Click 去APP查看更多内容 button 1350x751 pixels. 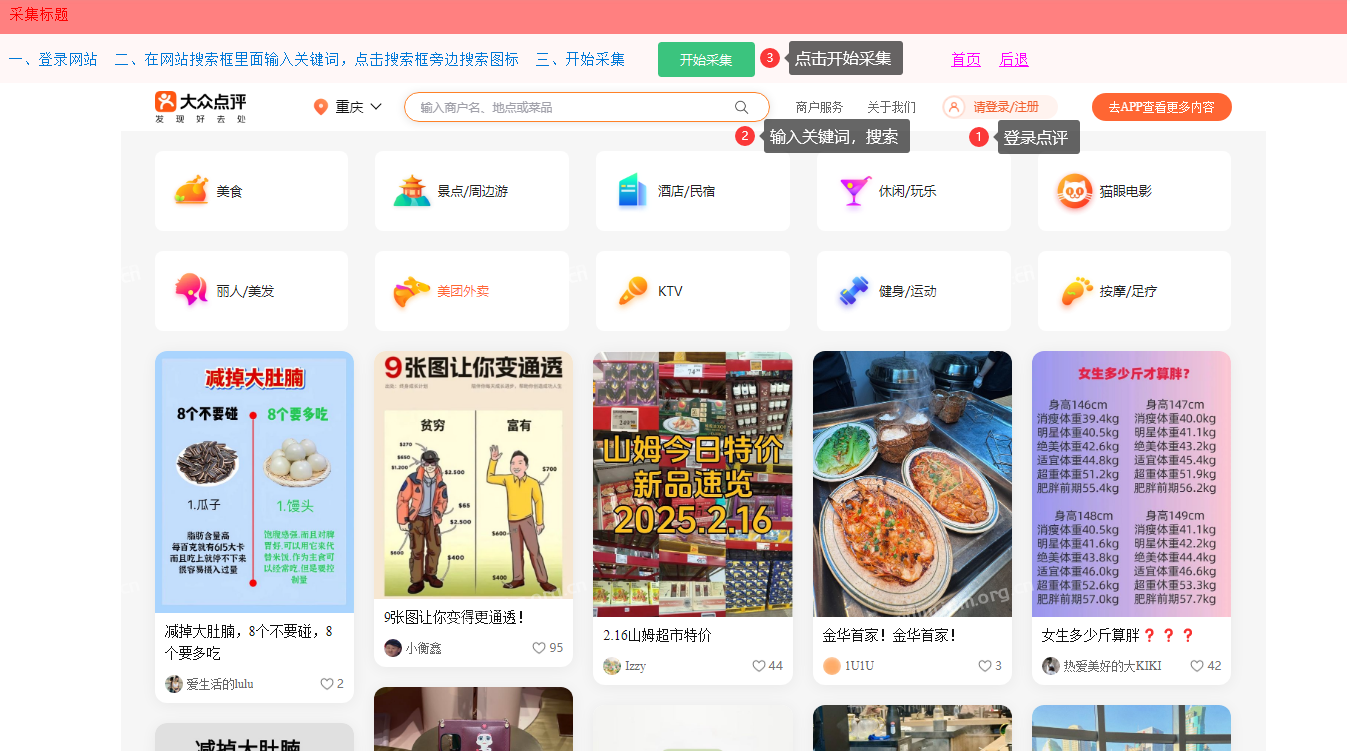(x=1161, y=107)
